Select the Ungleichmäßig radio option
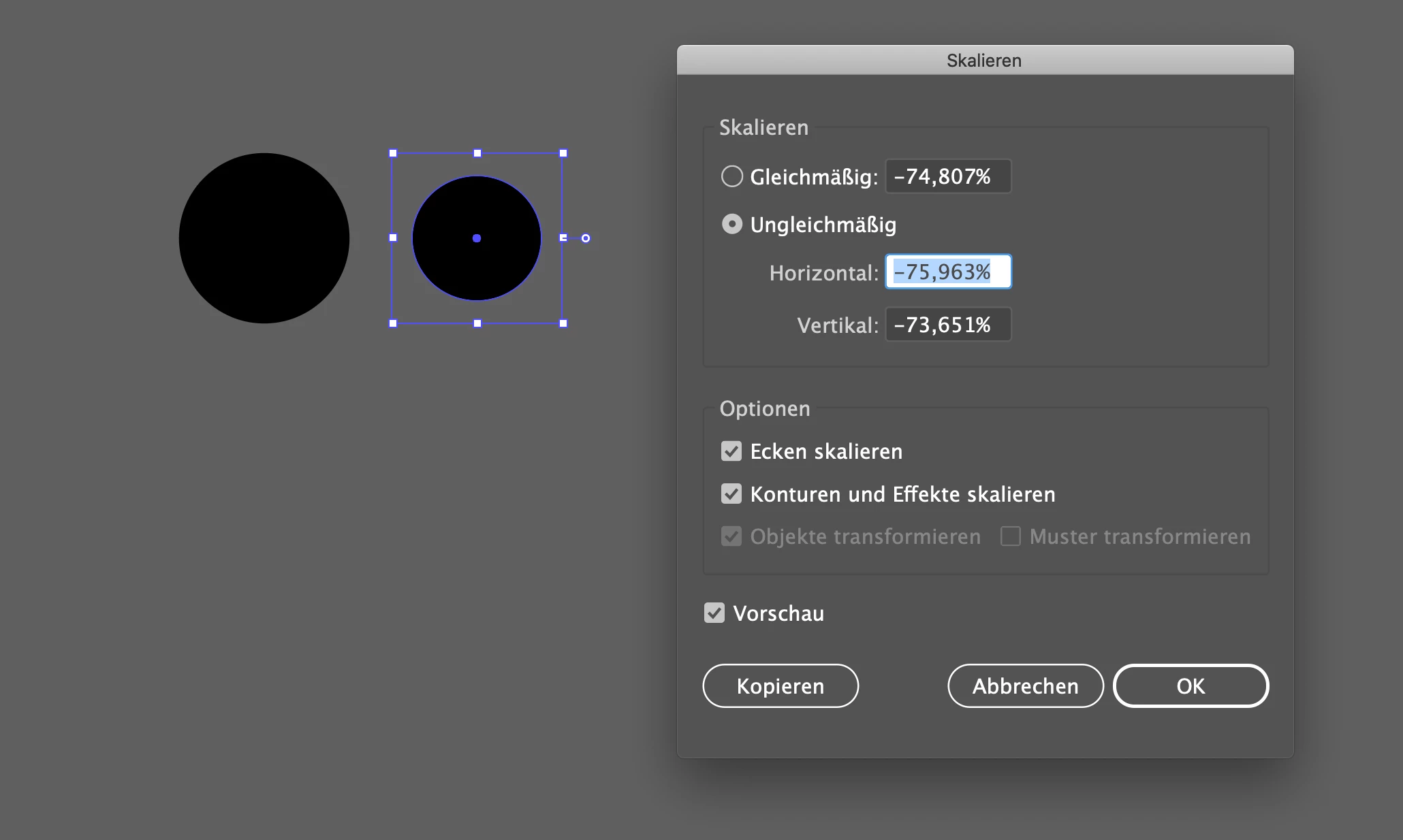 point(731,224)
